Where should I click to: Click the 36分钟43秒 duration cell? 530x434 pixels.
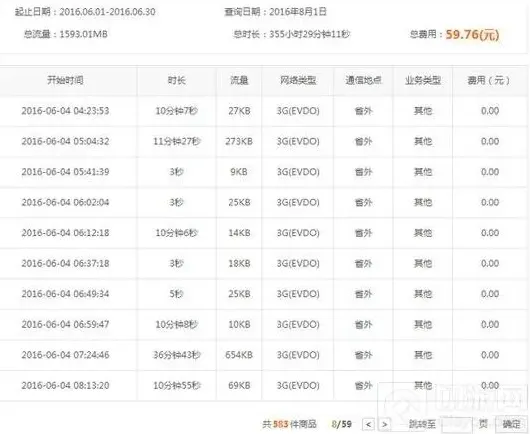(x=177, y=355)
